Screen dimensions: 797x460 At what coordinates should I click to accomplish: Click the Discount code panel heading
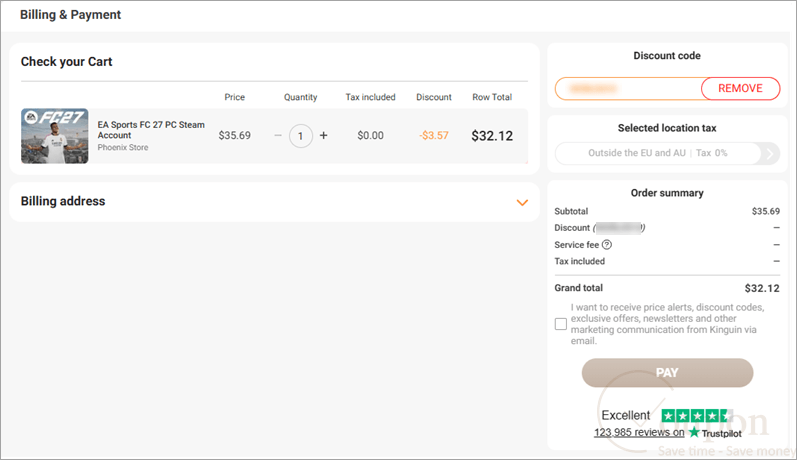tap(667, 56)
